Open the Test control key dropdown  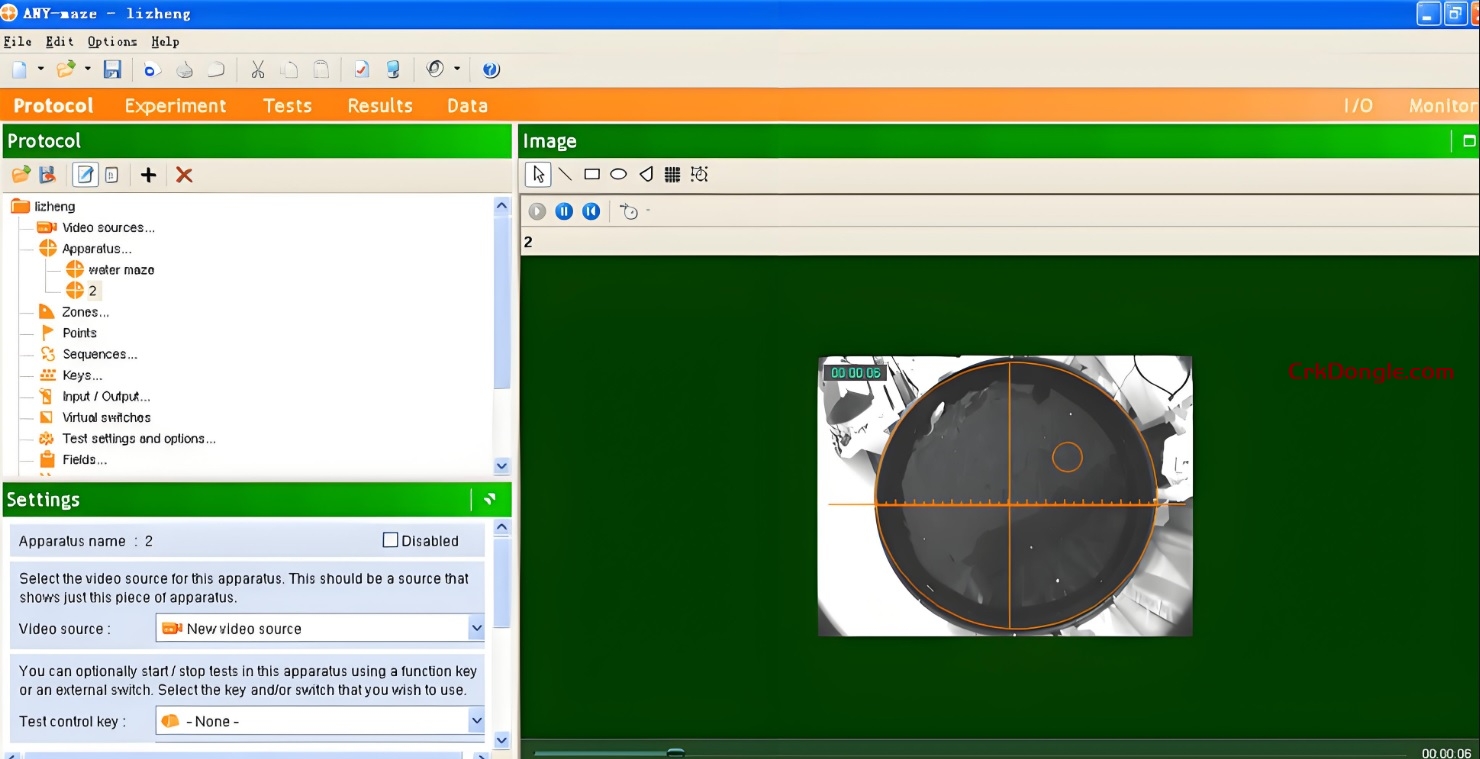coord(477,720)
